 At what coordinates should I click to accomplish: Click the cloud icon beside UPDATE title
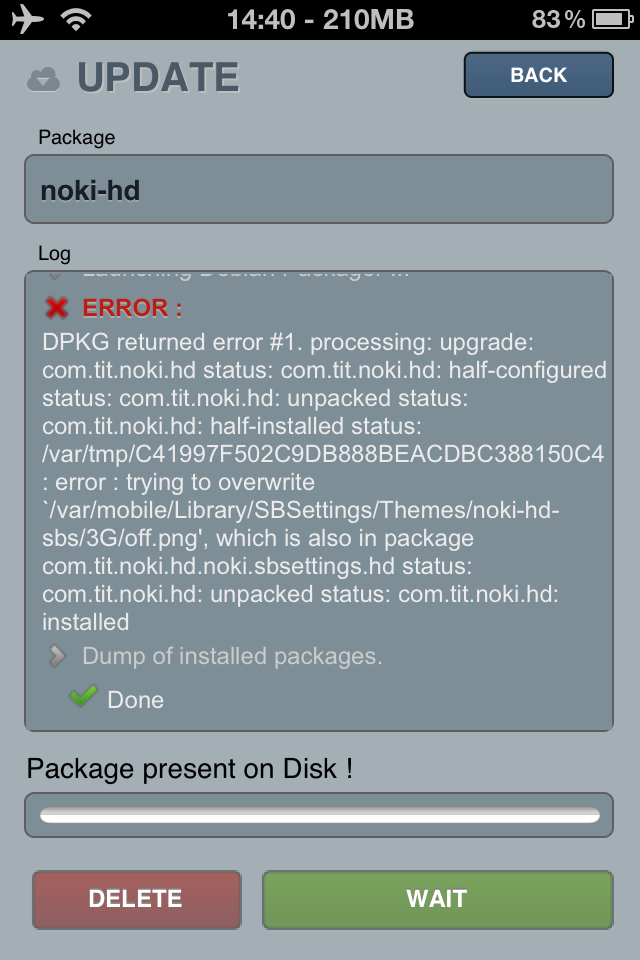(44, 78)
